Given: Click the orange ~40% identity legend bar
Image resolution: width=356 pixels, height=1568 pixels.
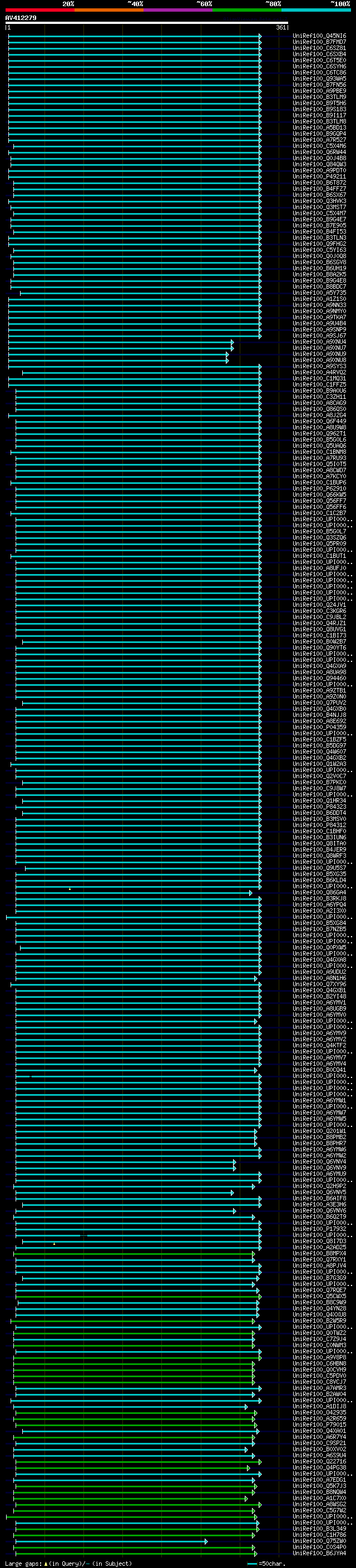Looking at the screenshot, I should (109, 10).
